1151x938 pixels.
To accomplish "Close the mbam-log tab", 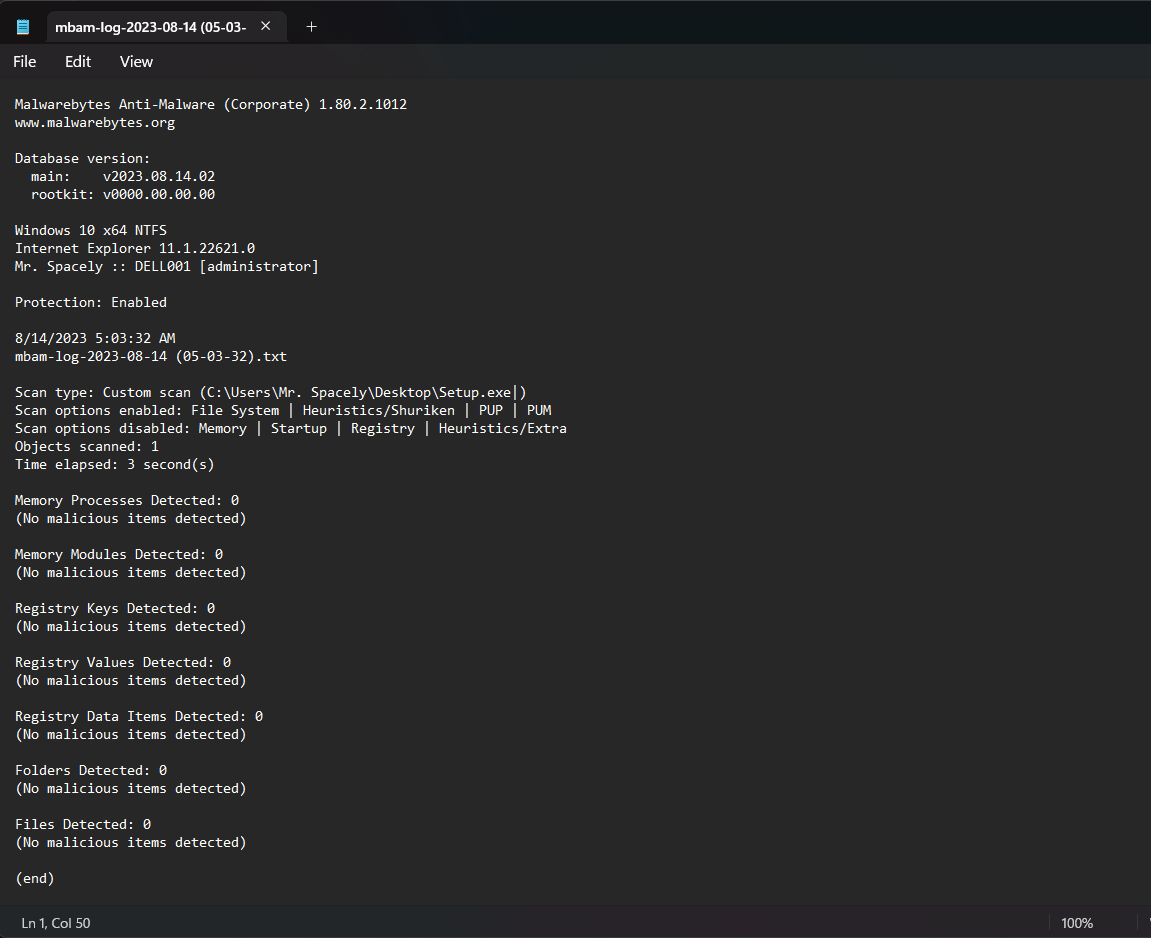I will point(266,26).
